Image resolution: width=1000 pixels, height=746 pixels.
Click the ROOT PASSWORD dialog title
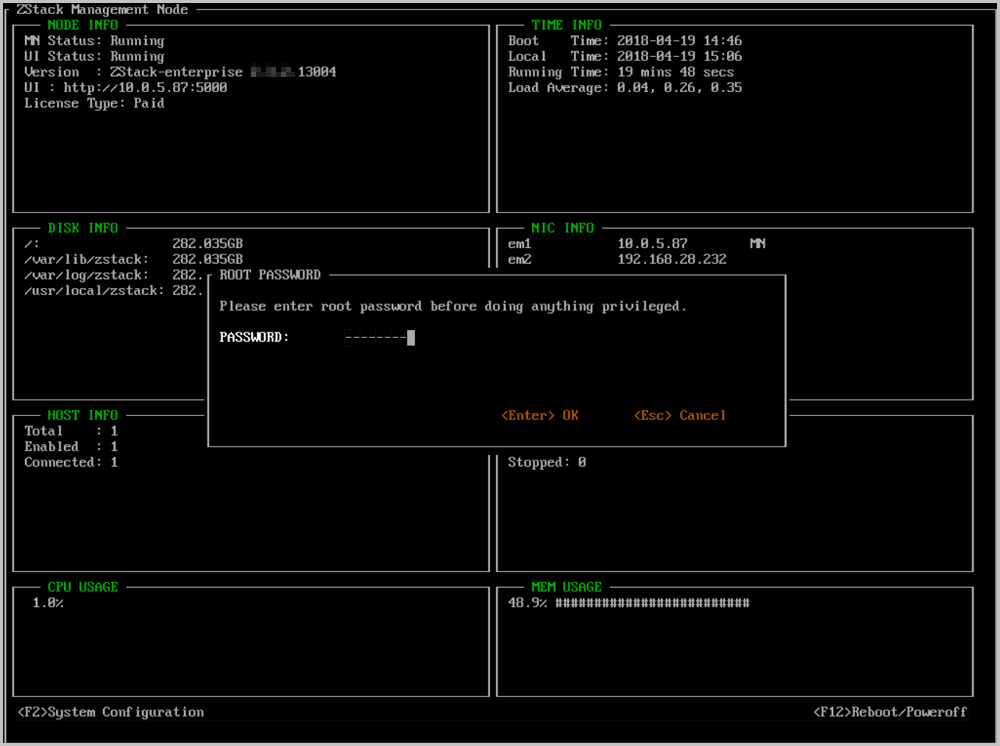[x=270, y=275]
